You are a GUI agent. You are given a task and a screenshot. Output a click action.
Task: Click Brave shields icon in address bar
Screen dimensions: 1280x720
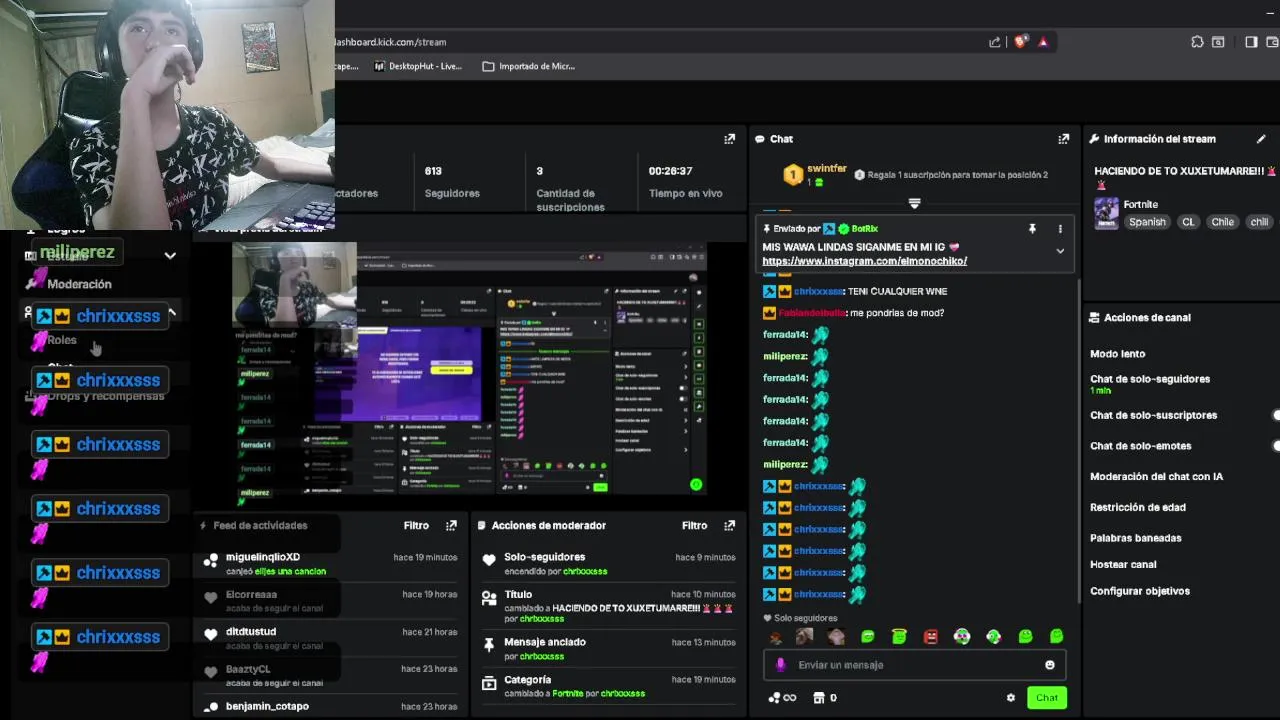tap(1020, 42)
